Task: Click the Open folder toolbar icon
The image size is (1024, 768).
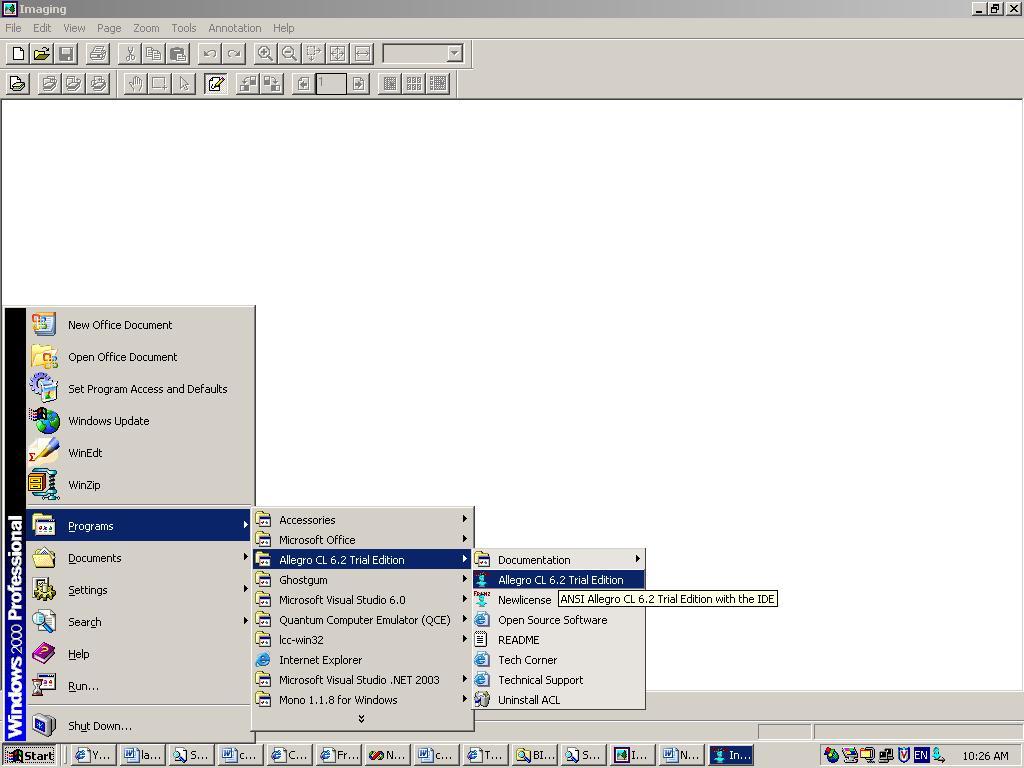Action: pyautogui.click(x=42, y=54)
